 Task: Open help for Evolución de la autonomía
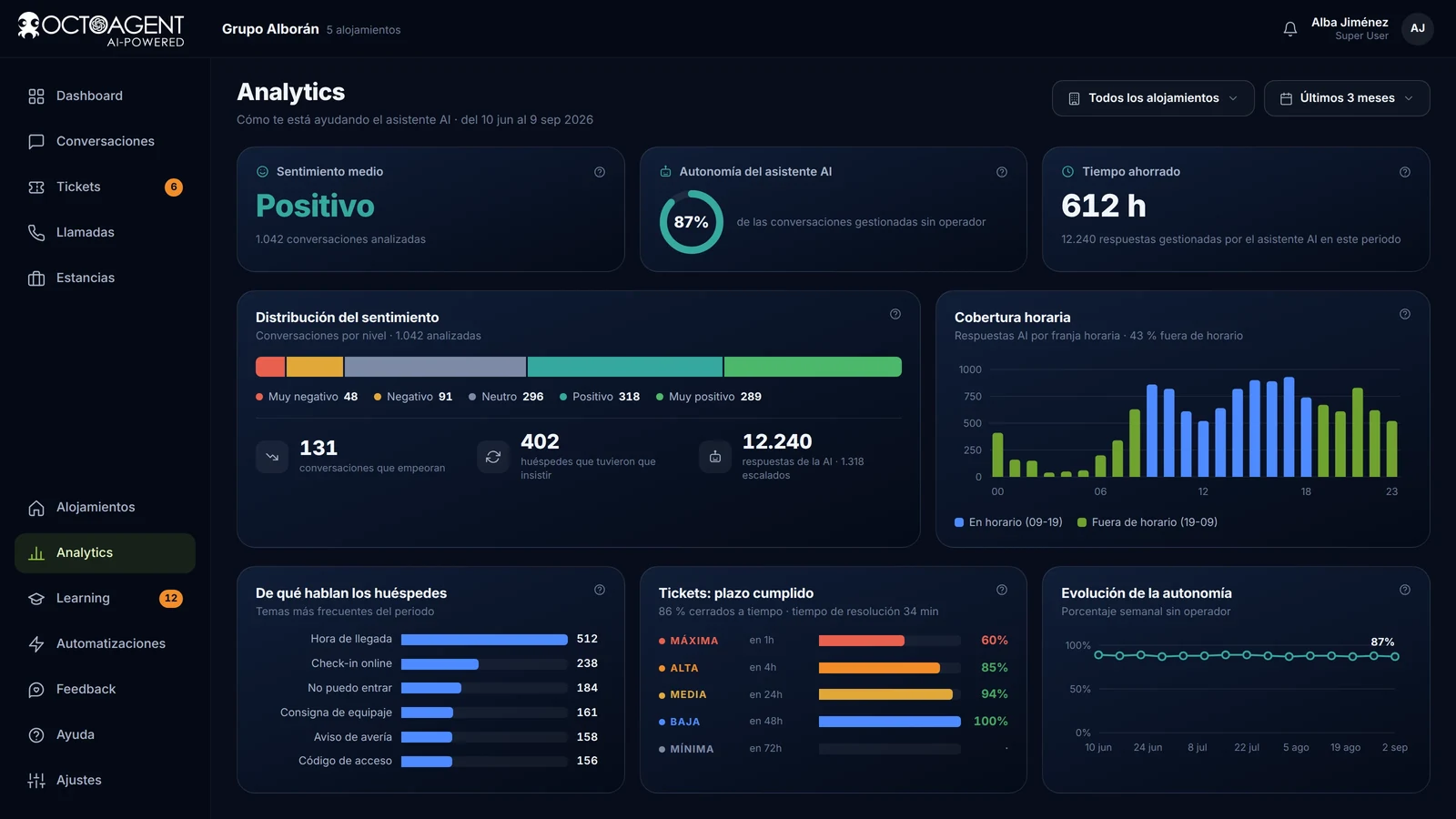pyautogui.click(x=1405, y=590)
